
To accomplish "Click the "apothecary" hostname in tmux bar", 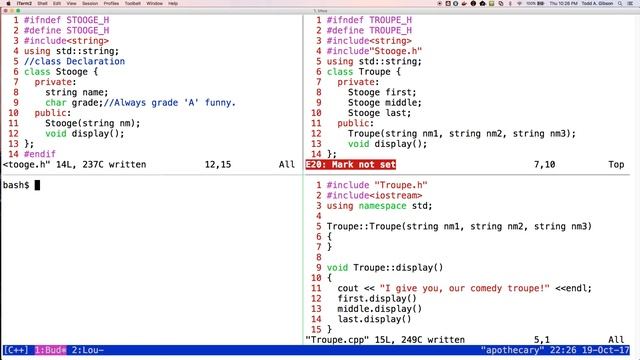I will (512, 350).
